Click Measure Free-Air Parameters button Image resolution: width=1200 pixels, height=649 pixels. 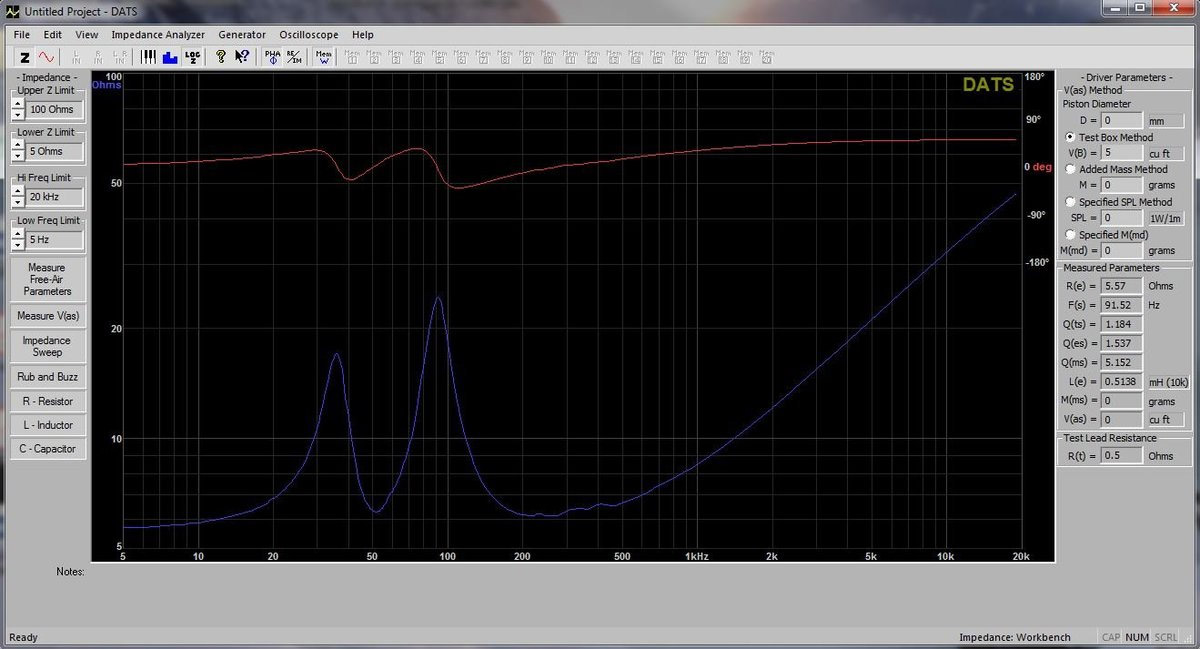47,280
